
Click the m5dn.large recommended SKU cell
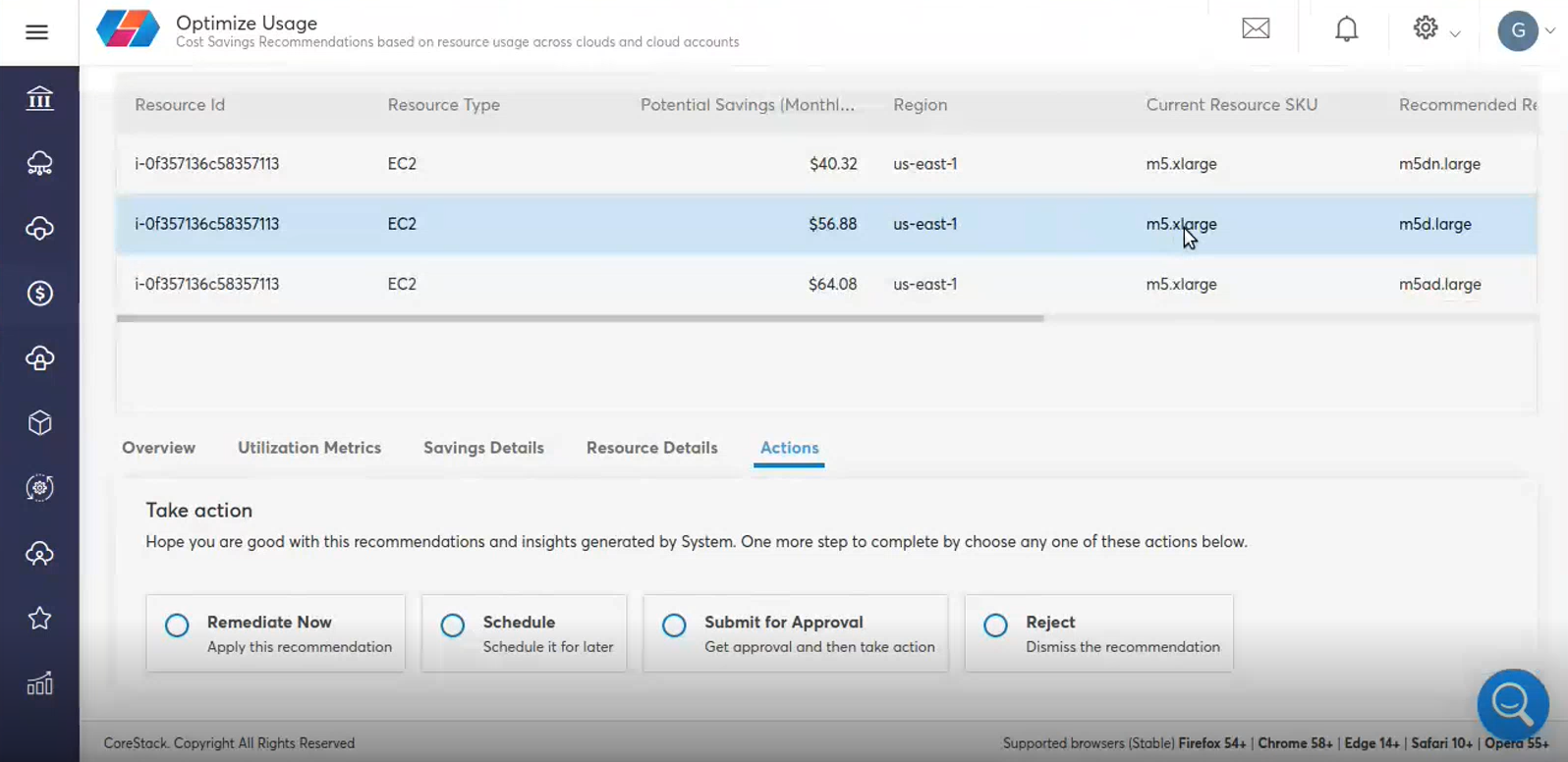coord(1439,164)
